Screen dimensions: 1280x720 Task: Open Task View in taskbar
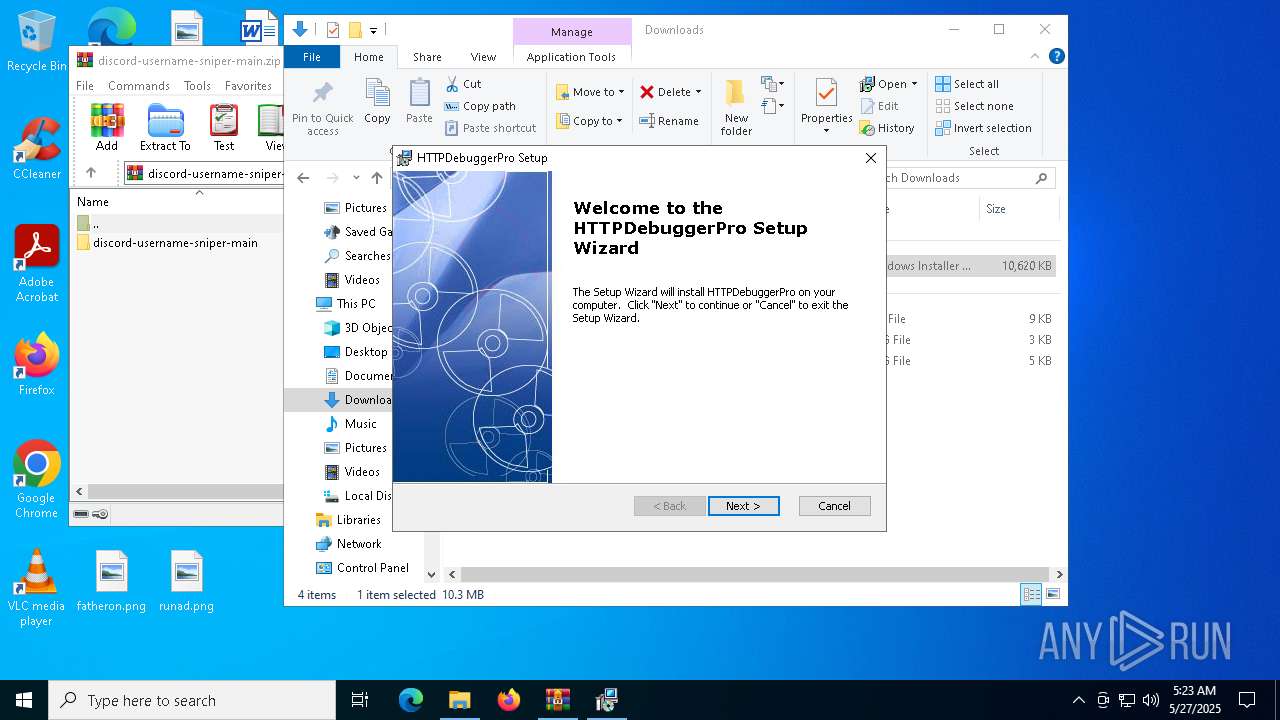click(x=360, y=700)
